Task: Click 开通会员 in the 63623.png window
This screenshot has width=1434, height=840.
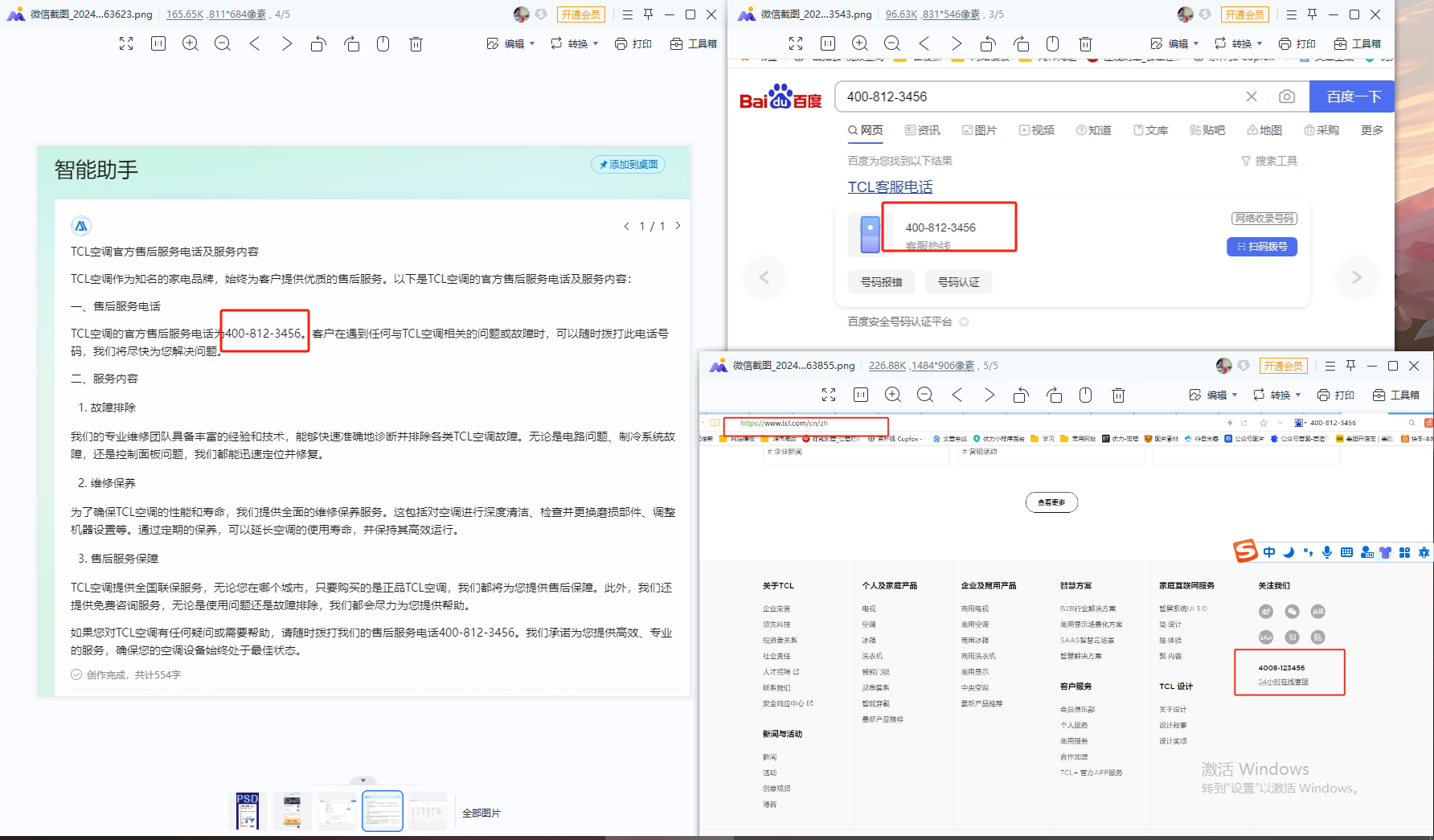Action: click(x=581, y=14)
